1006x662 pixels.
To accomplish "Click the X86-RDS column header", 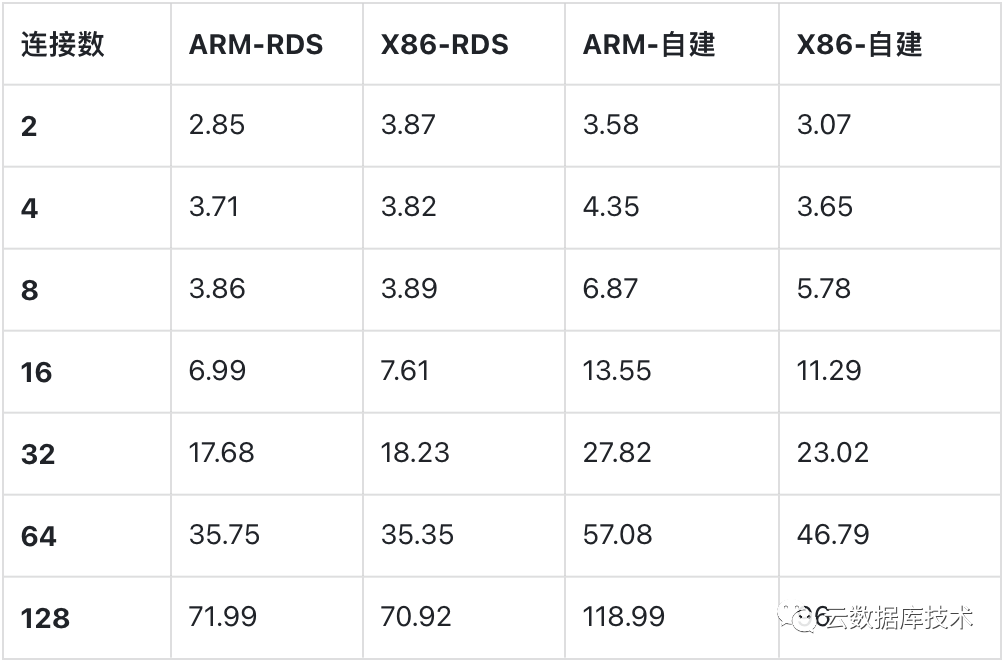I will (x=445, y=45).
